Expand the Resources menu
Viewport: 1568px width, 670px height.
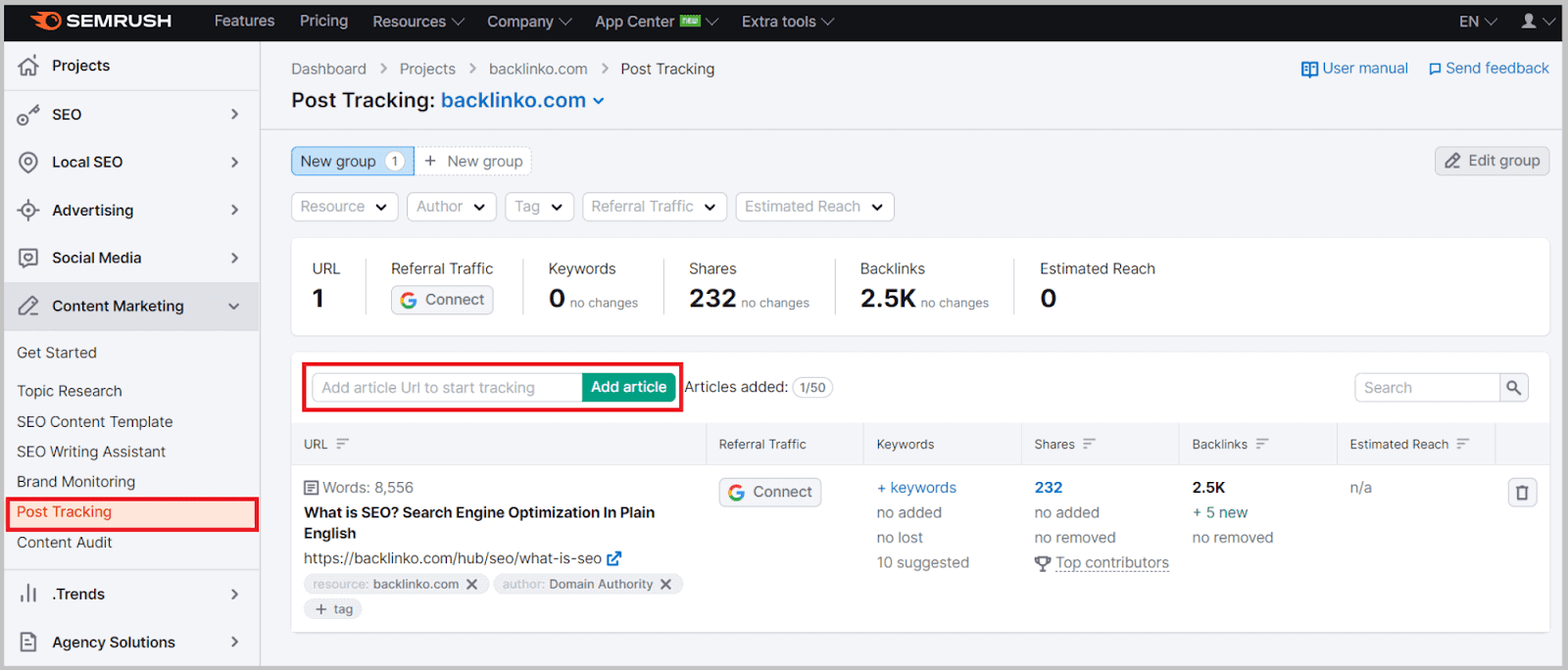point(418,22)
